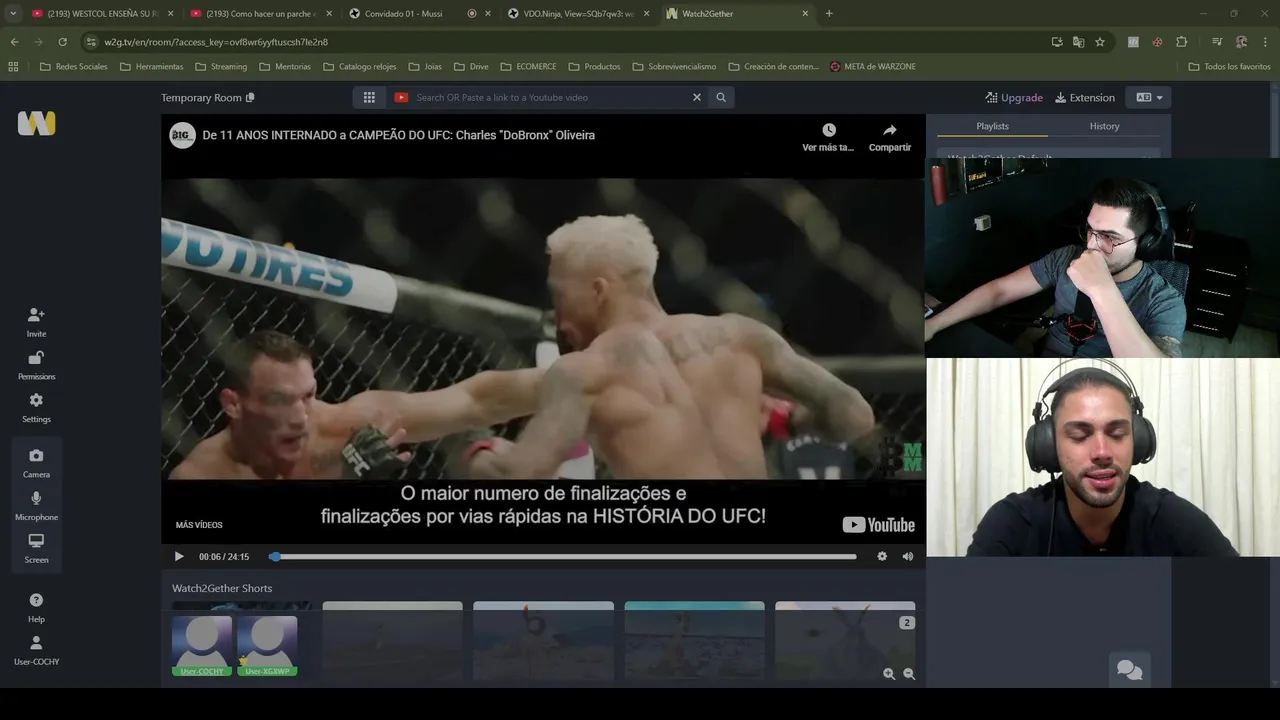This screenshot has width=1280, height=720.
Task: Open the channel avatar in video header
Action: pos(182,135)
